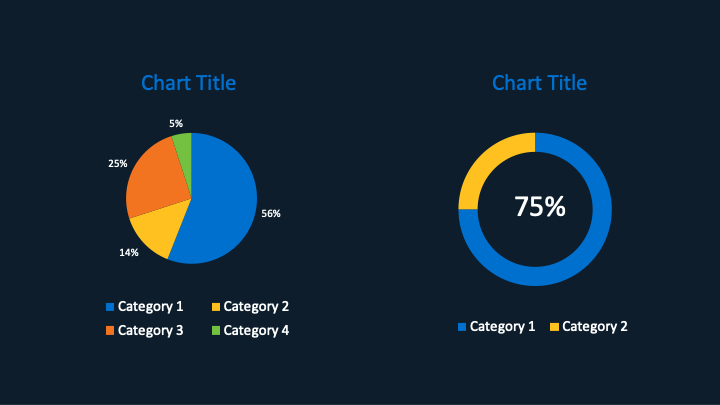Click the 25% data label

pos(118,163)
